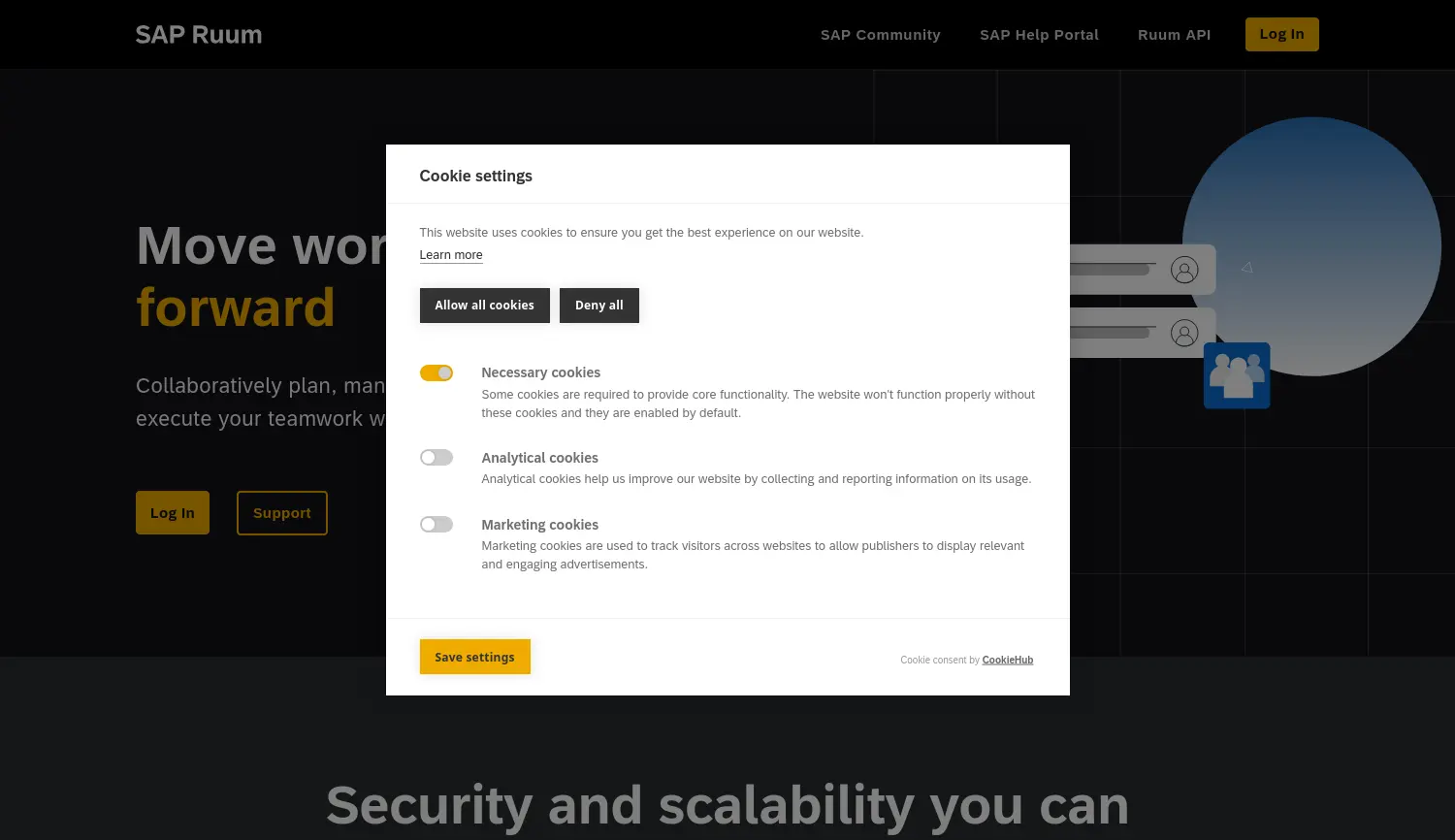Click the small triangle cursor icon
This screenshot has height=840, width=1455.
(x=1247, y=267)
